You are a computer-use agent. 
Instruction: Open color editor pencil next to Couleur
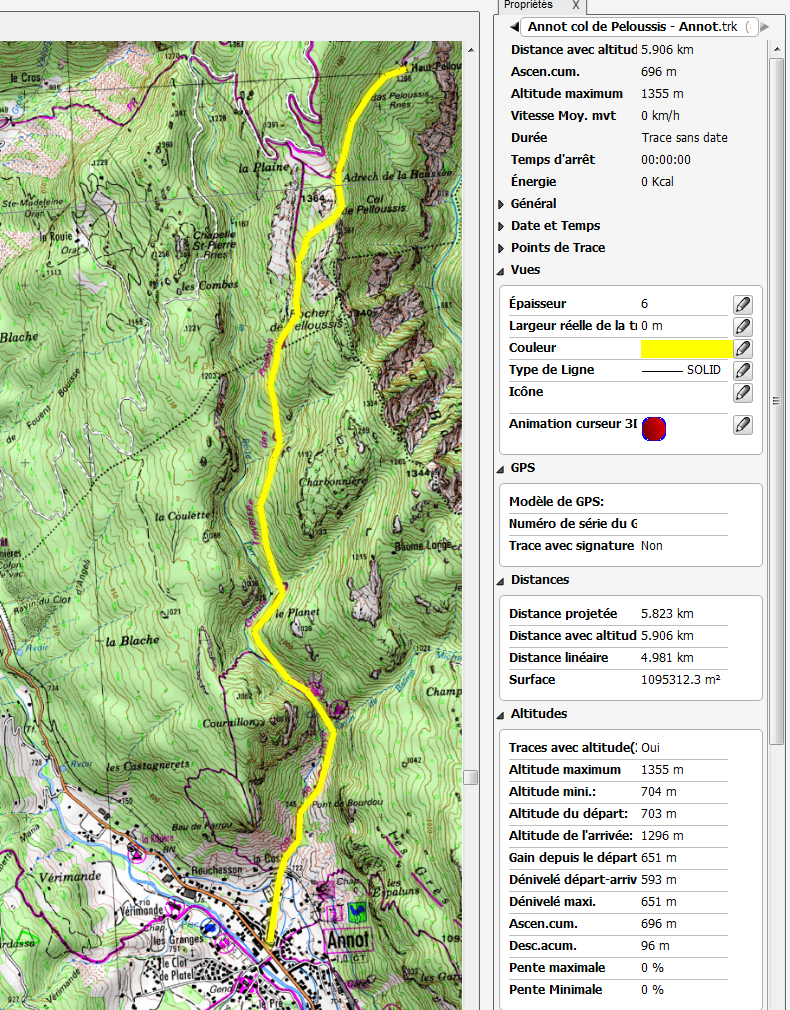[742, 348]
